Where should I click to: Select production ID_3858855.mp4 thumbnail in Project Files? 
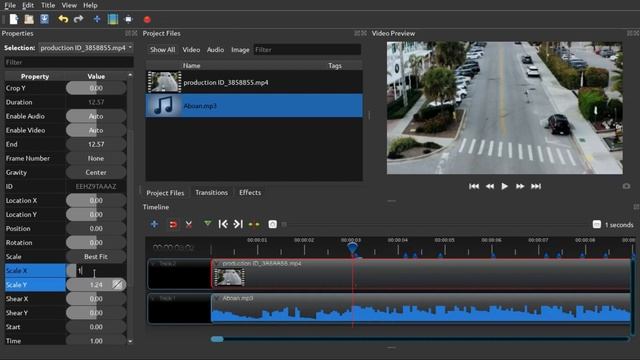164,82
